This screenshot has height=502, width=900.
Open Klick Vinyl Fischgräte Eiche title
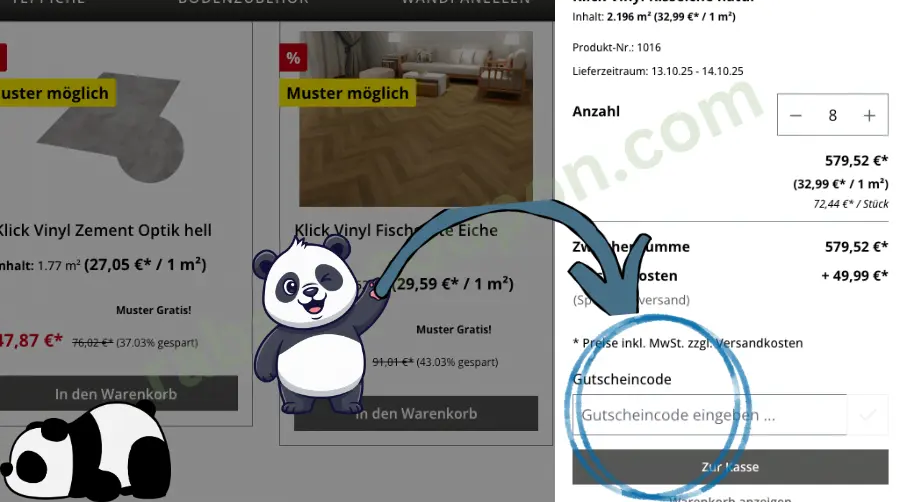[396, 230]
